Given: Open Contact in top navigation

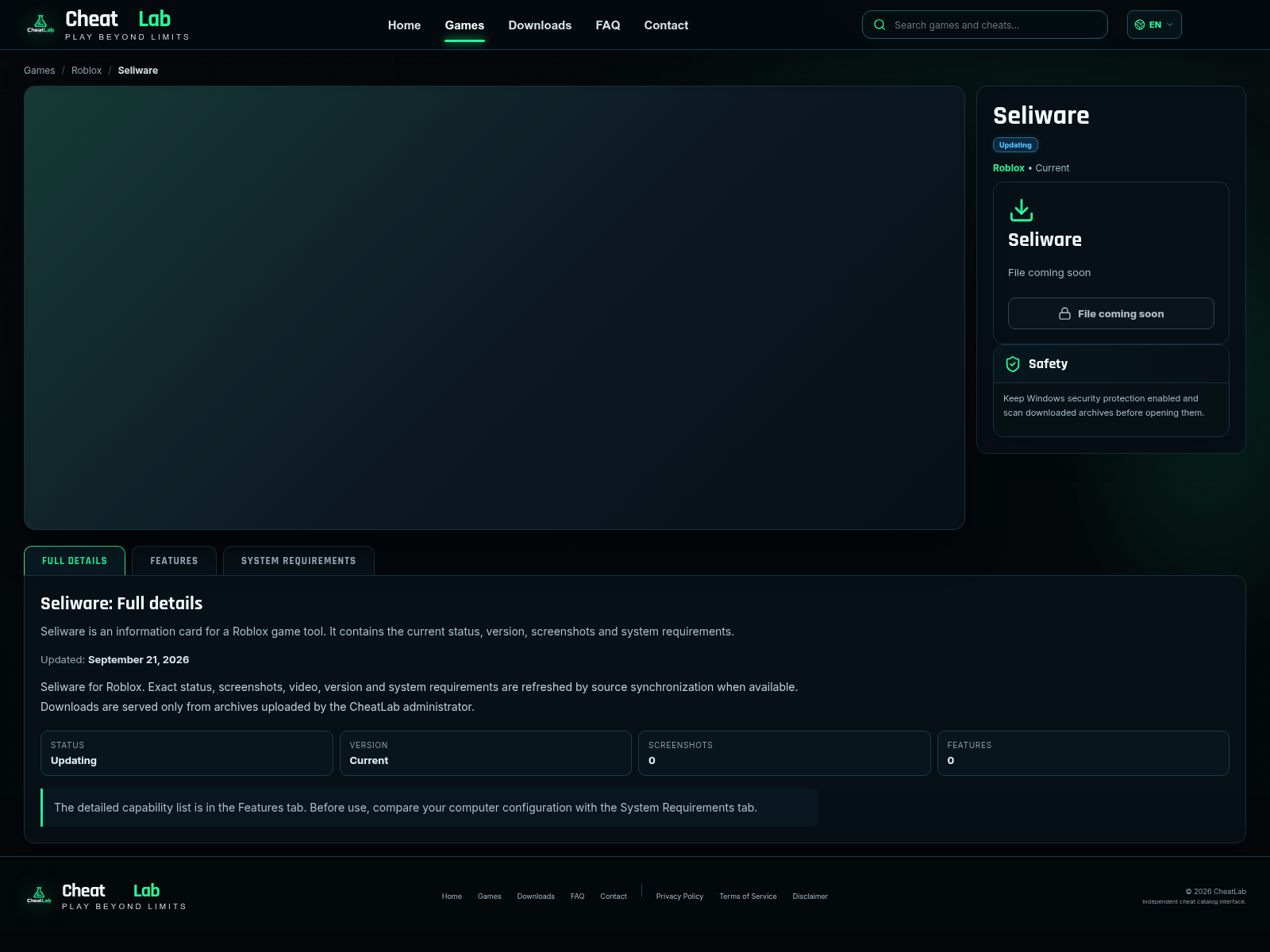Looking at the screenshot, I should click(x=666, y=25).
